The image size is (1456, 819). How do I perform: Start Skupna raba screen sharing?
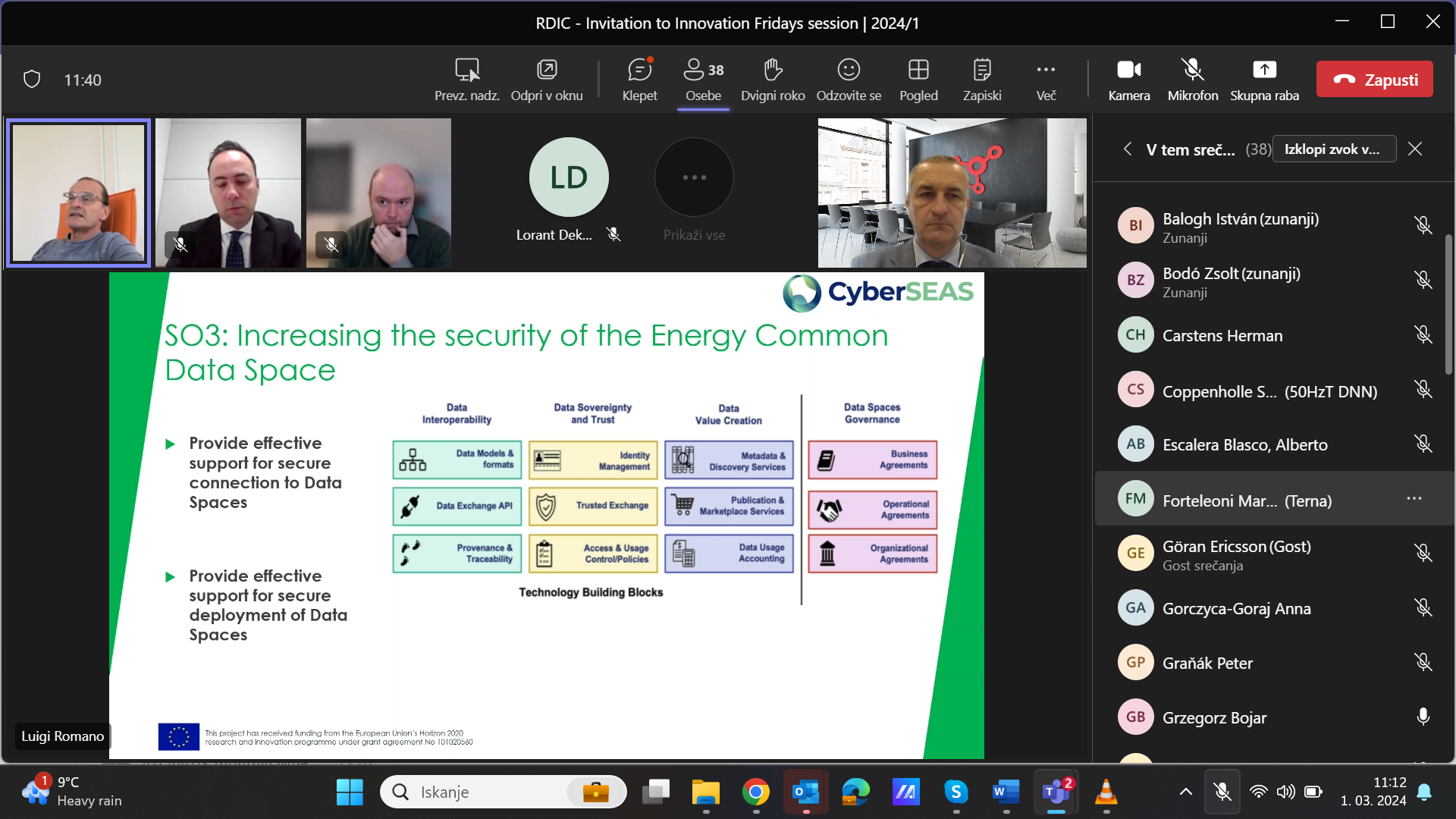coord(1264,79)
